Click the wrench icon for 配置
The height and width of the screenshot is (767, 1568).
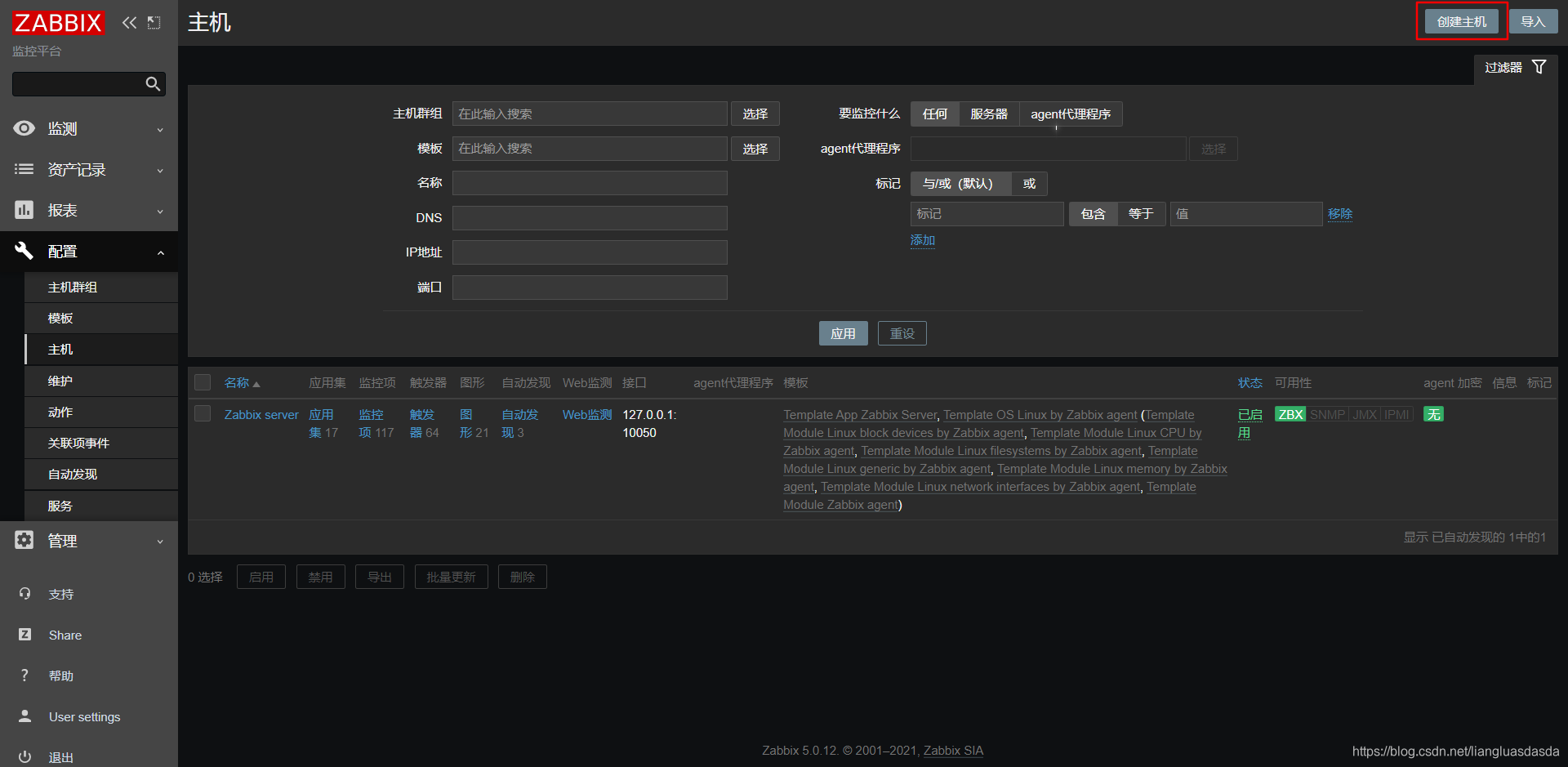tap(24, 251)
